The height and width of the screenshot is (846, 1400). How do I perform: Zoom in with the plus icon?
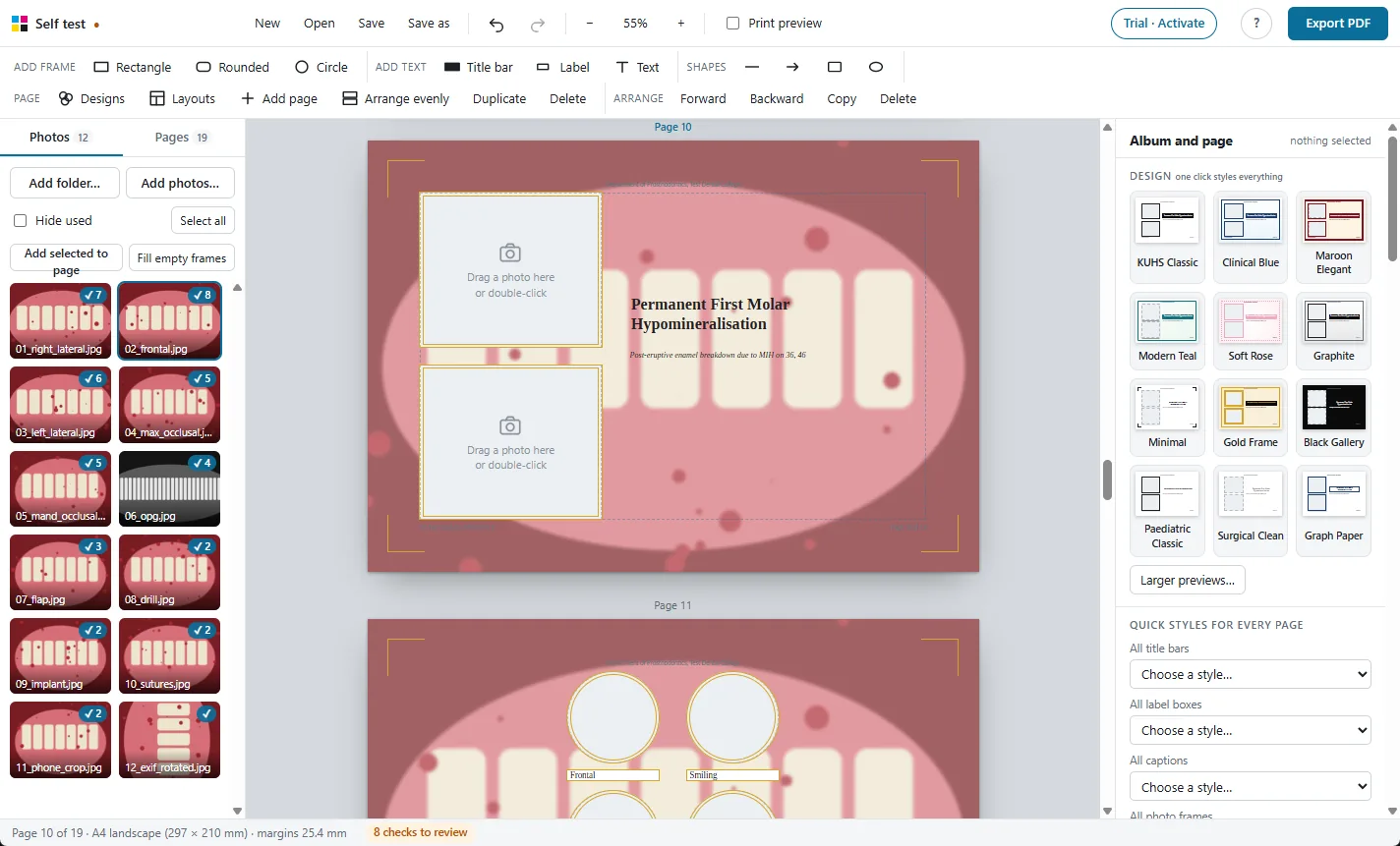pyautogui.click(x=681, y=24)
